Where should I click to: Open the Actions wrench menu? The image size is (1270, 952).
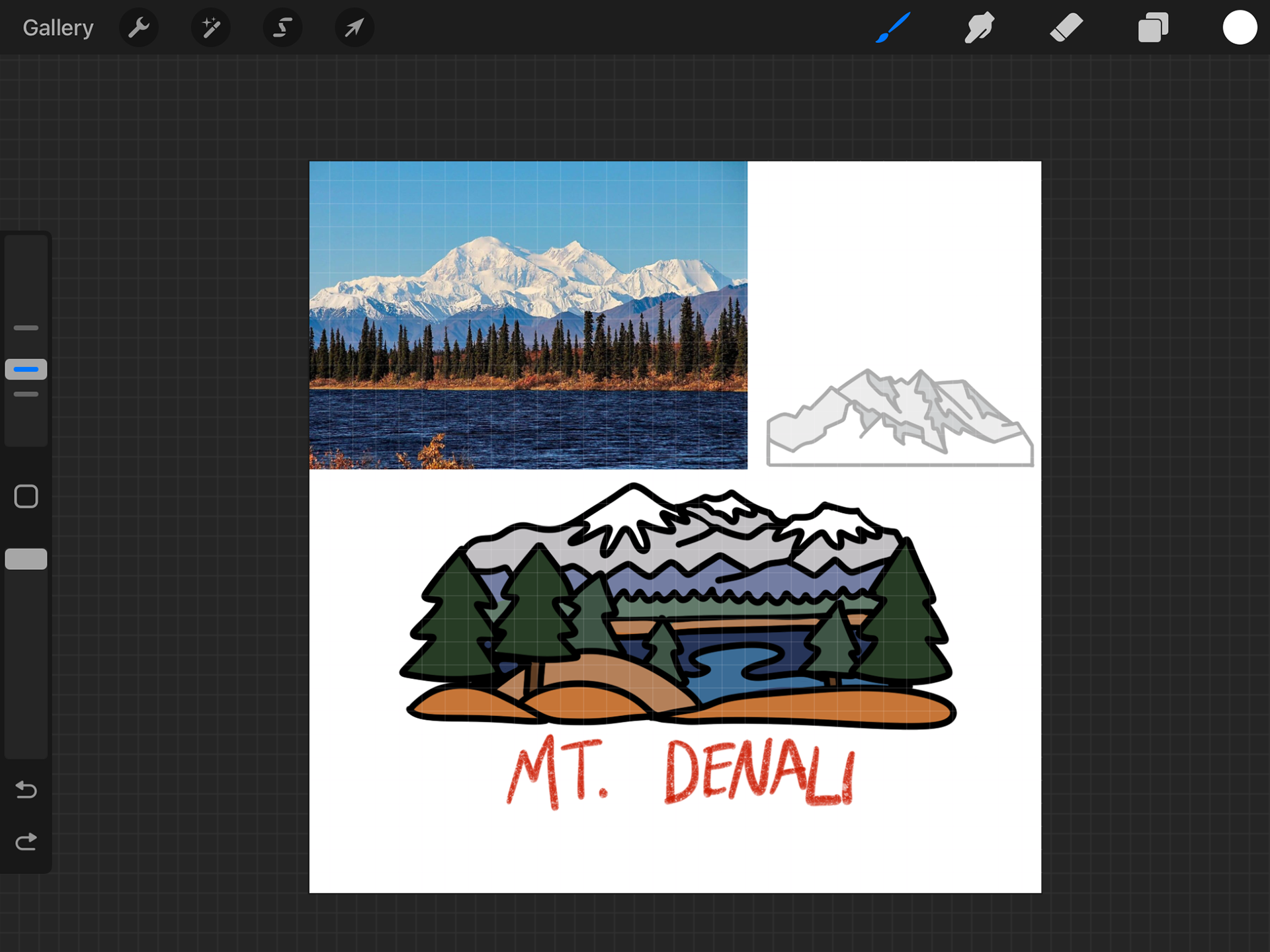139,28
